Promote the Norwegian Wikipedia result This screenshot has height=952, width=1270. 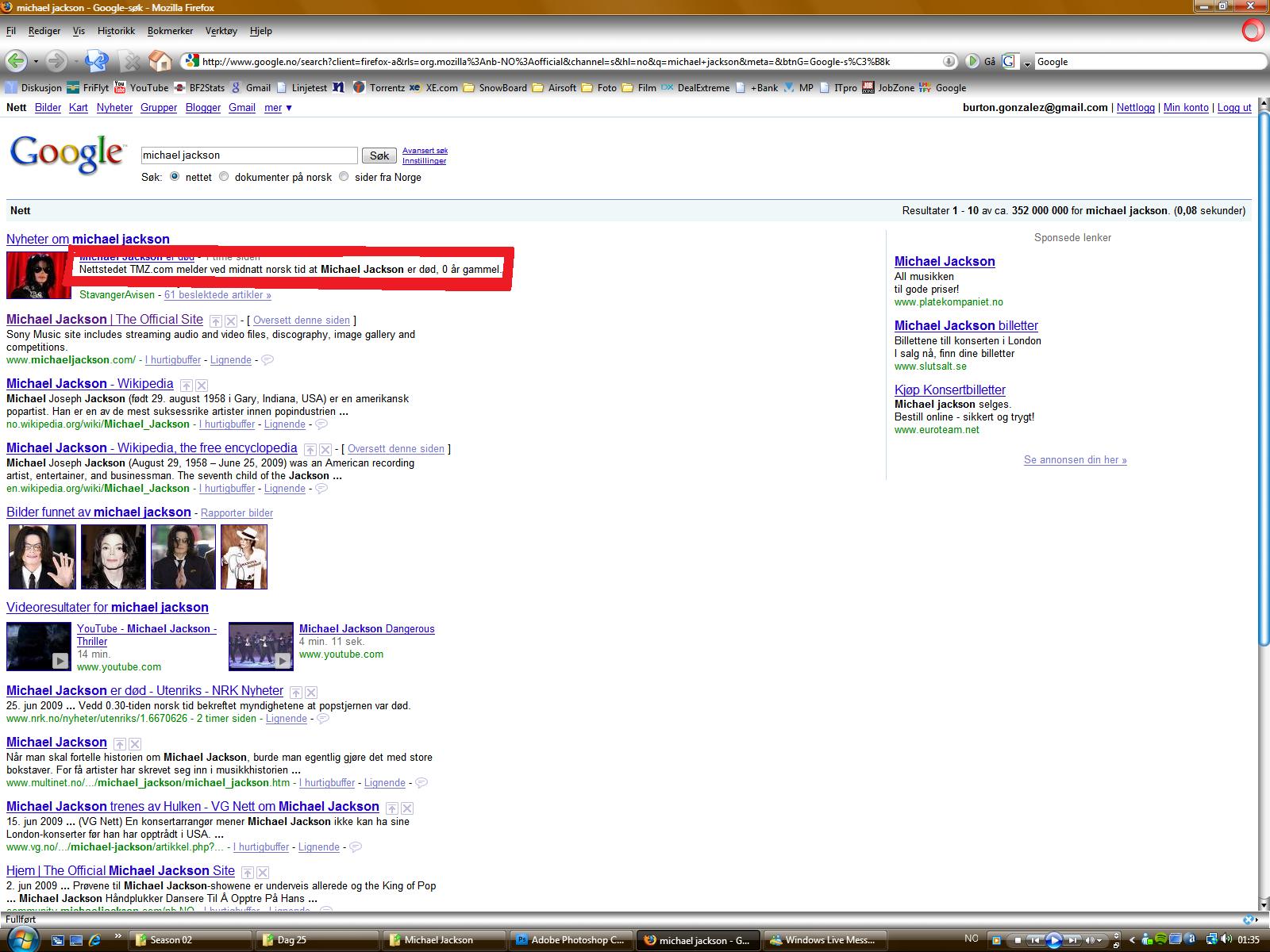click(187, 385)
